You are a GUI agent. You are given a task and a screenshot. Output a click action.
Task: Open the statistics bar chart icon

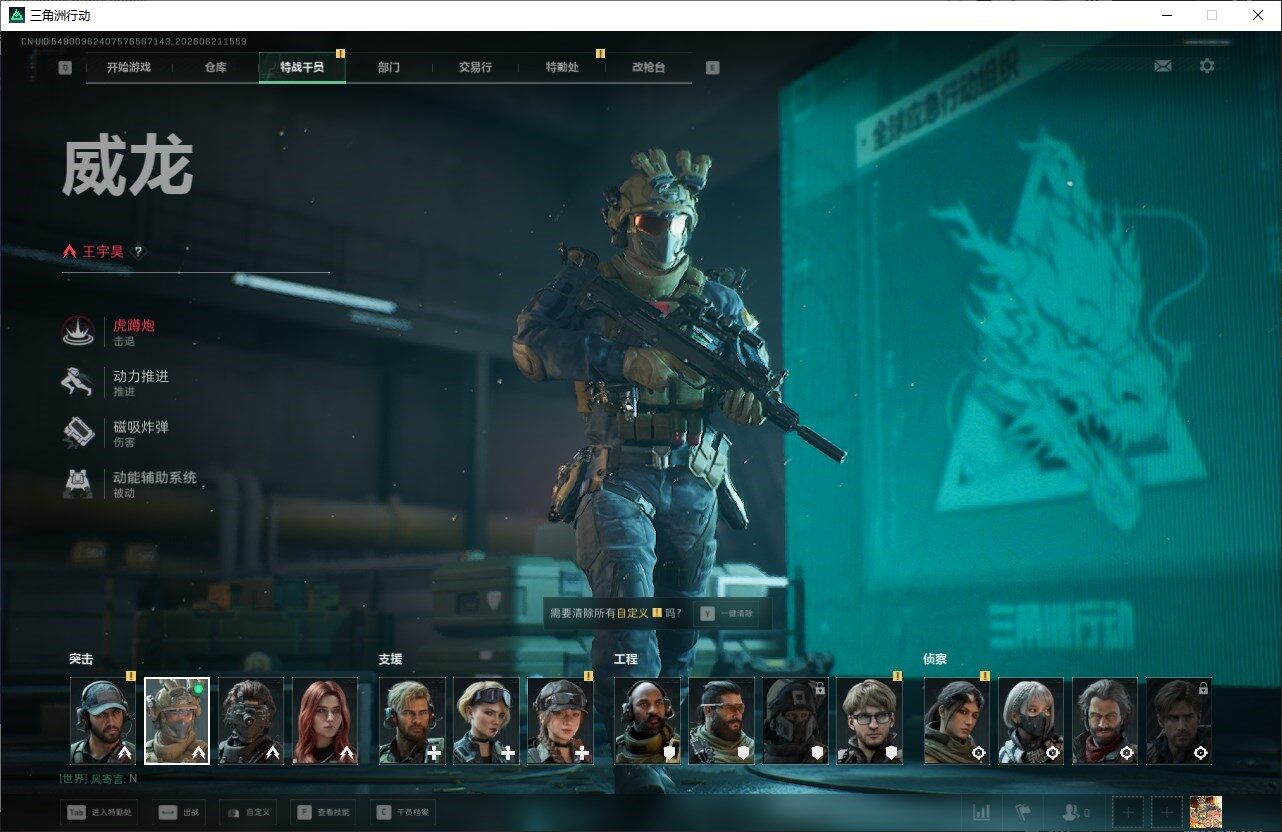[x=982, y=812]
